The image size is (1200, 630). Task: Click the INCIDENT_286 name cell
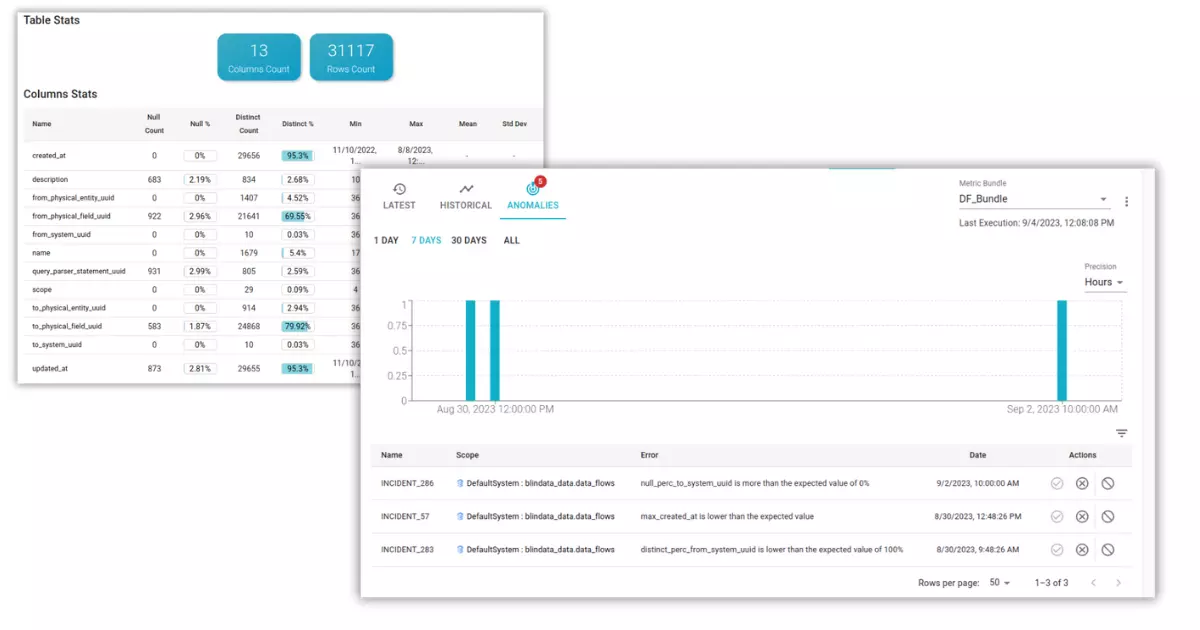407,483
